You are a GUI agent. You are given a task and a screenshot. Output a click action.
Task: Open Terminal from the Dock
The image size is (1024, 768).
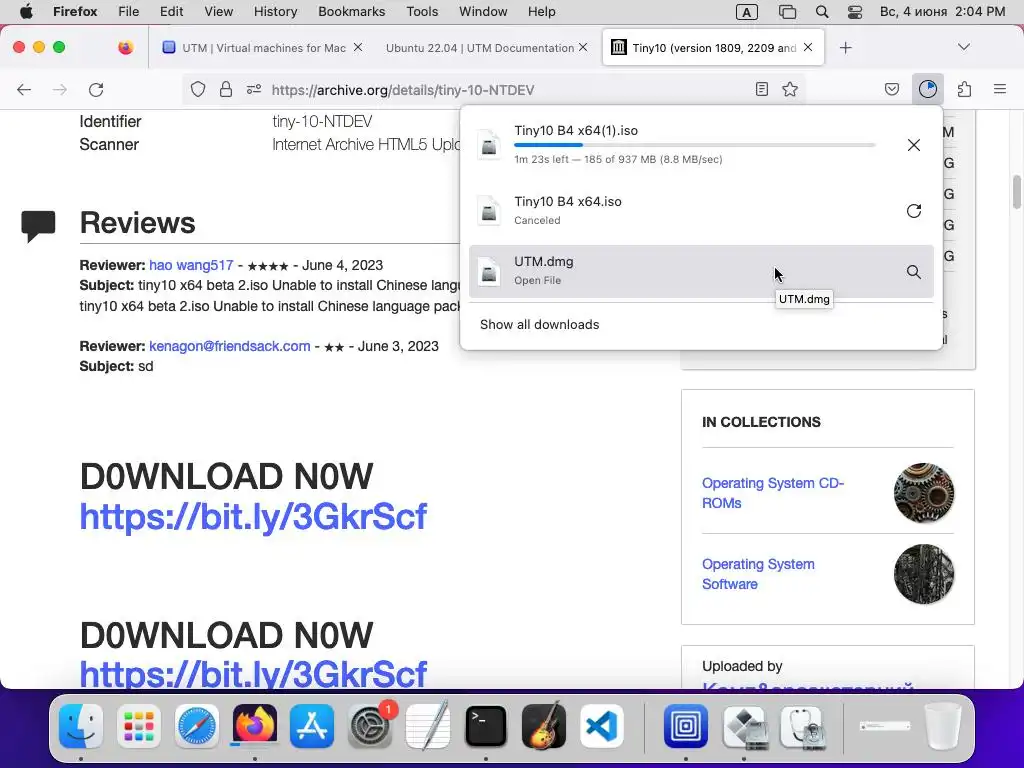(485, 726)
